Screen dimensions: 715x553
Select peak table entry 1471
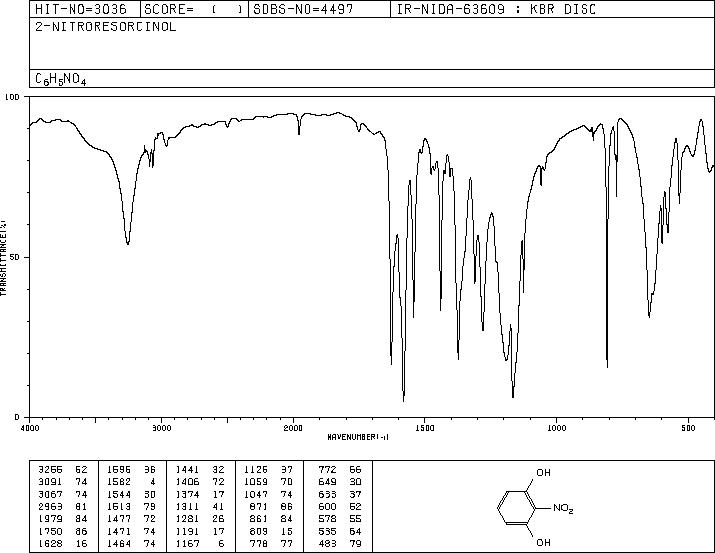pyautogui.click(x=119, y=532)
